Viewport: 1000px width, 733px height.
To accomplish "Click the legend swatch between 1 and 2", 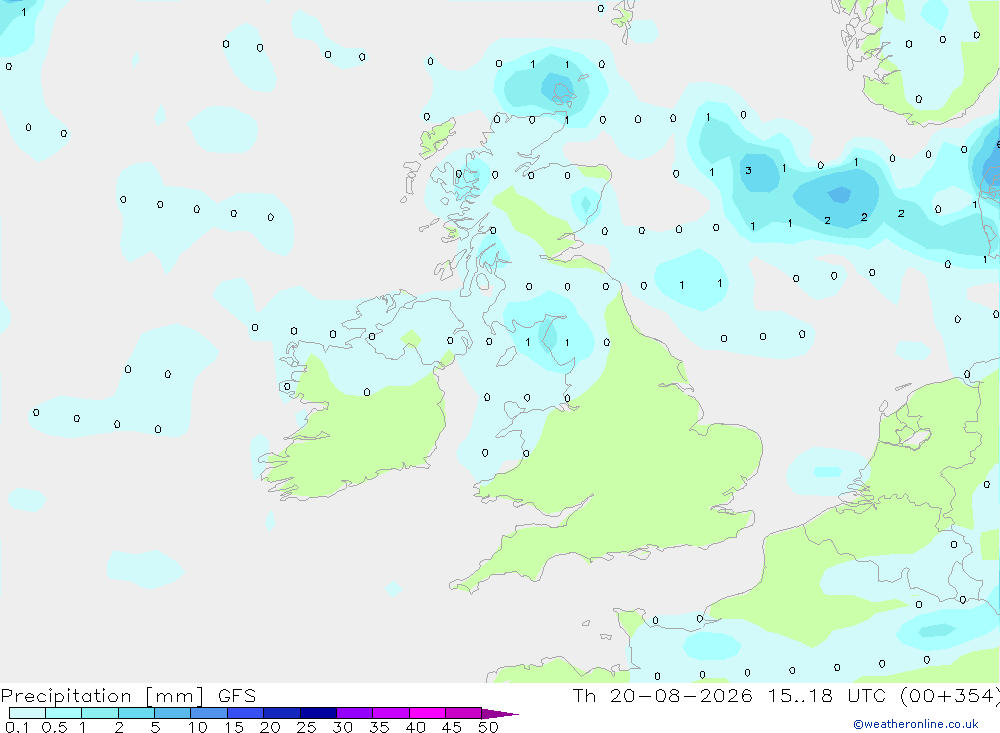I will pyautogui.click(x=100, y=713).
